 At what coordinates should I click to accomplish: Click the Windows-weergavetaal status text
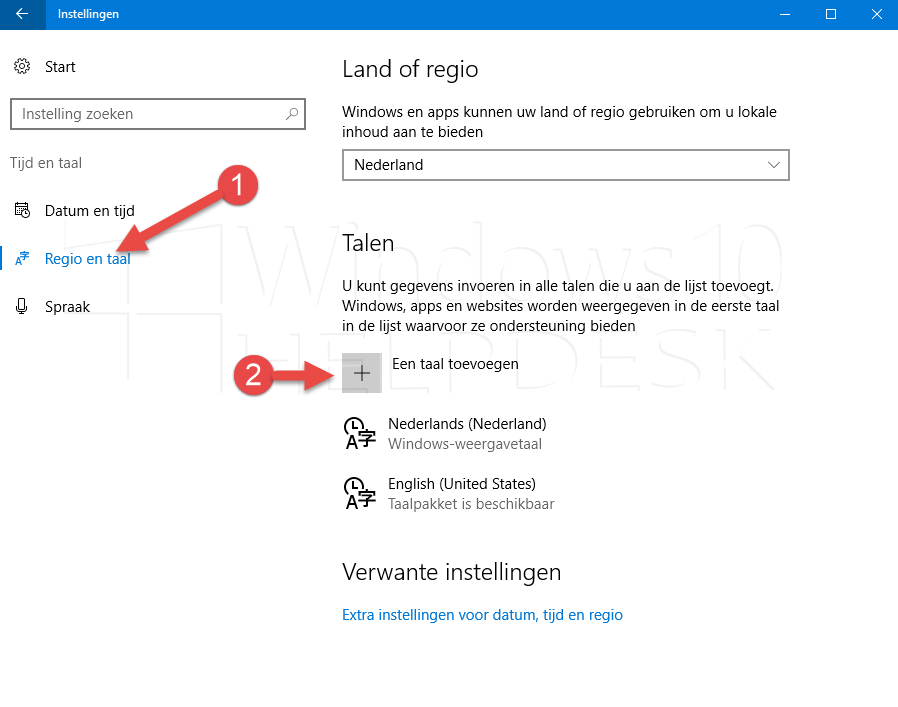coord(465,444)
